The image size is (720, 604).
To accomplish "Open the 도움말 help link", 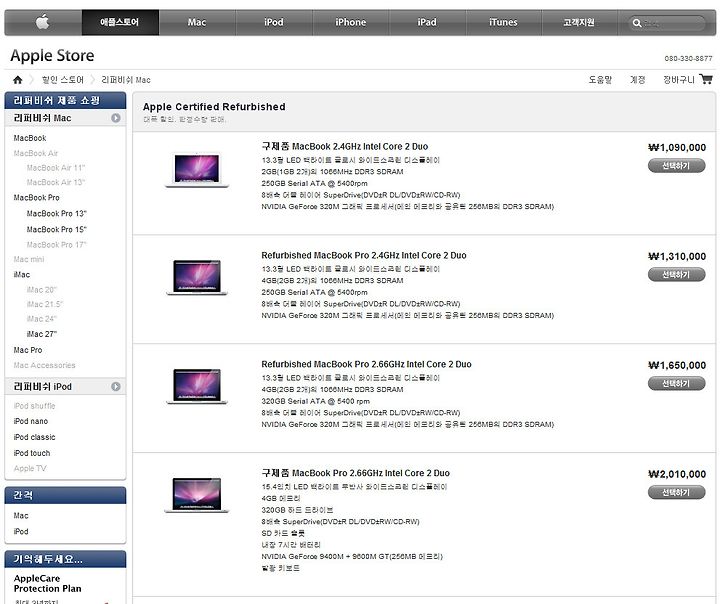I will click(600, 80).
